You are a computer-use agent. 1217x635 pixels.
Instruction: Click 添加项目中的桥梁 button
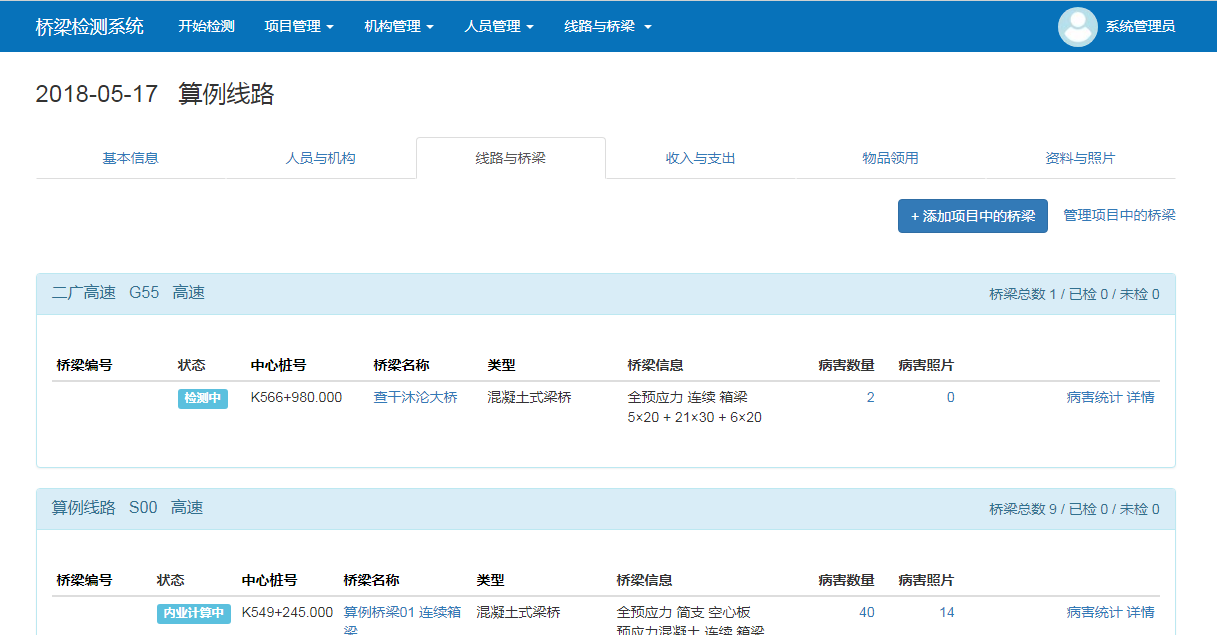[972, 216]
